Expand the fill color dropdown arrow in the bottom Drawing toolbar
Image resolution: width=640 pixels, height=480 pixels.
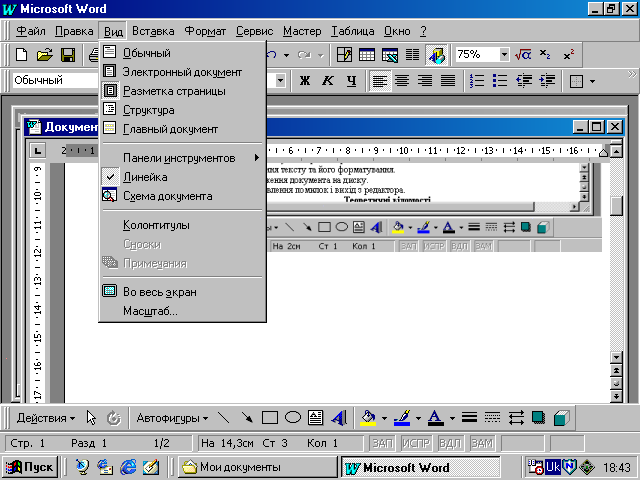point(384,418)
